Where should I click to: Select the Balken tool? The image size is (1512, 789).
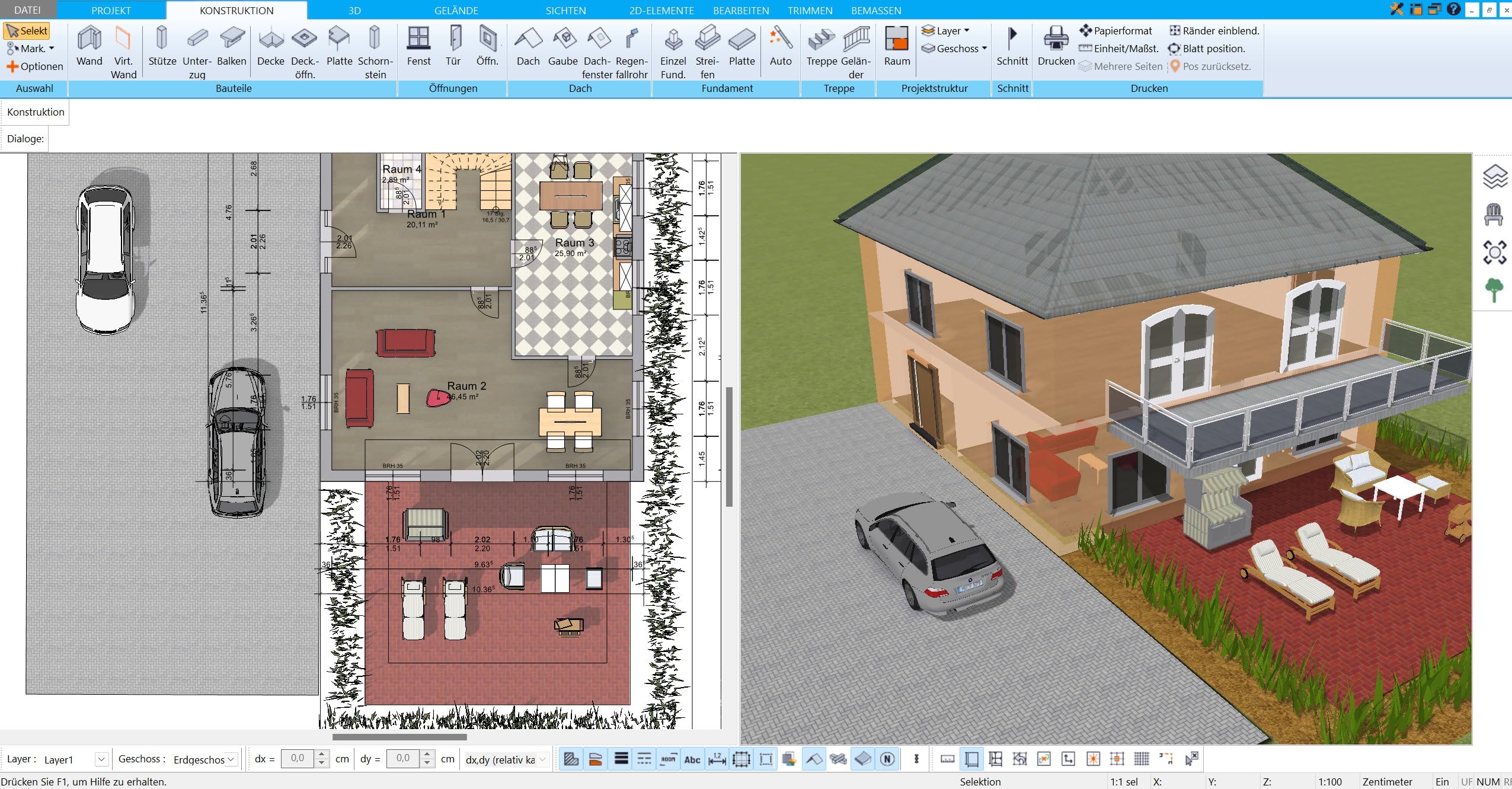coord(231,46)
